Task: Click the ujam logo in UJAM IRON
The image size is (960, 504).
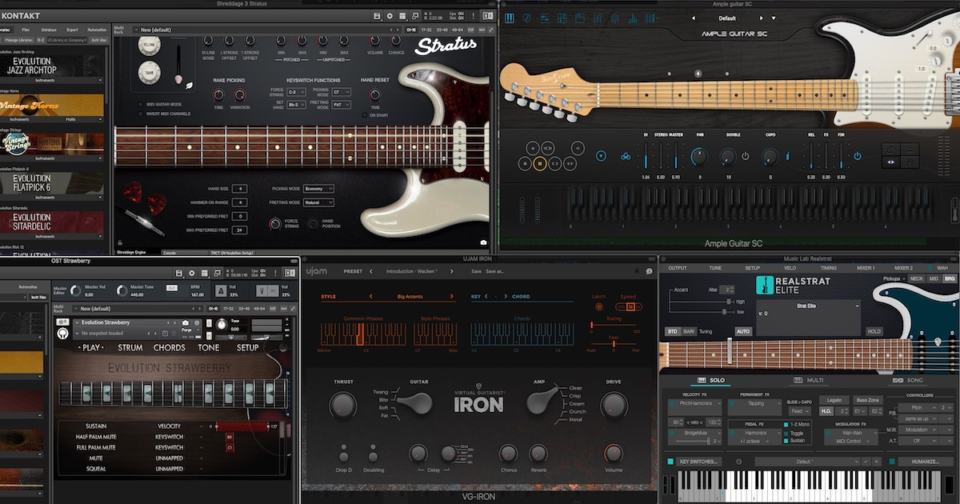Action: click(317, 271)
